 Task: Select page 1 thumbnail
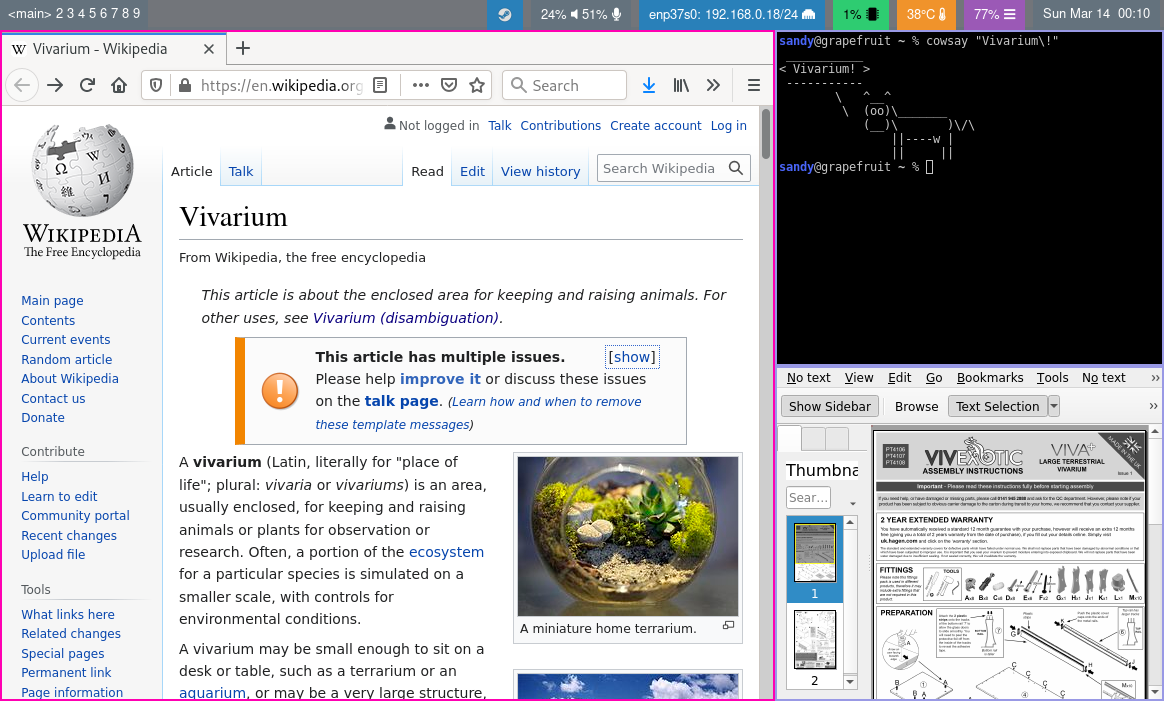[x=814, y=561]
